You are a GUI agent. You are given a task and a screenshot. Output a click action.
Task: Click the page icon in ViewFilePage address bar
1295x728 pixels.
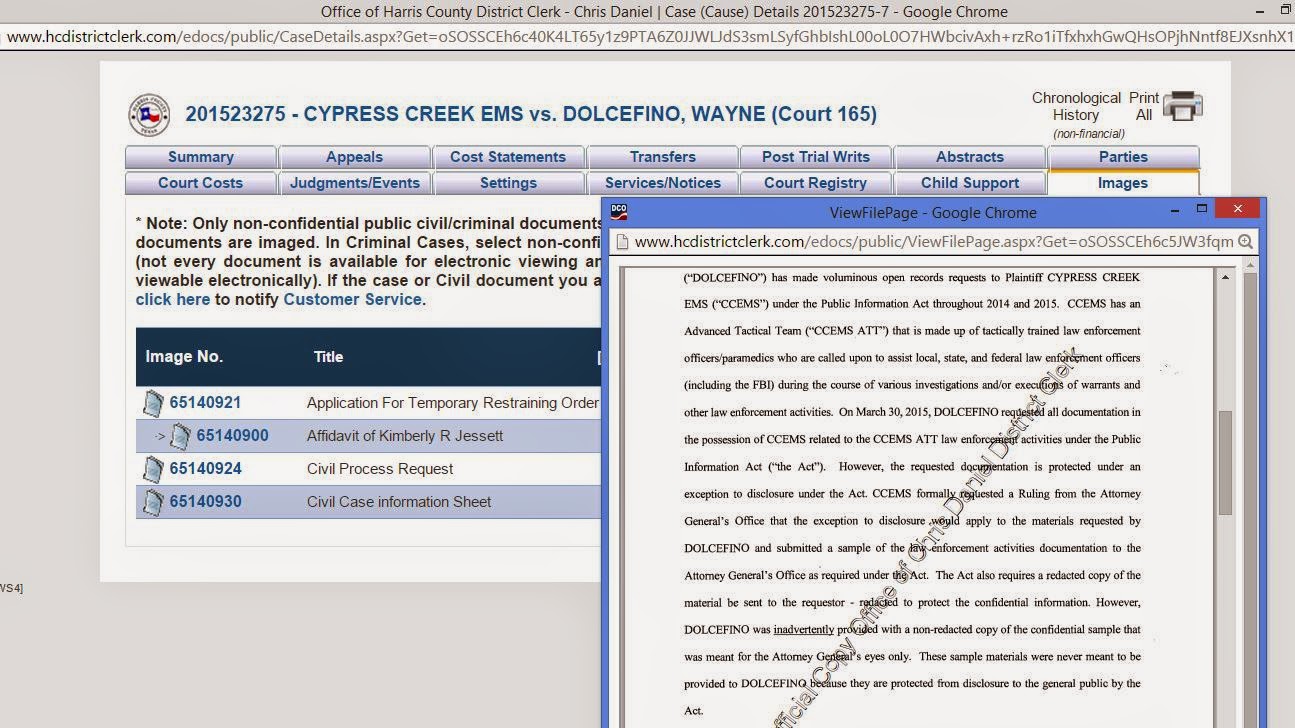point(622,242)
